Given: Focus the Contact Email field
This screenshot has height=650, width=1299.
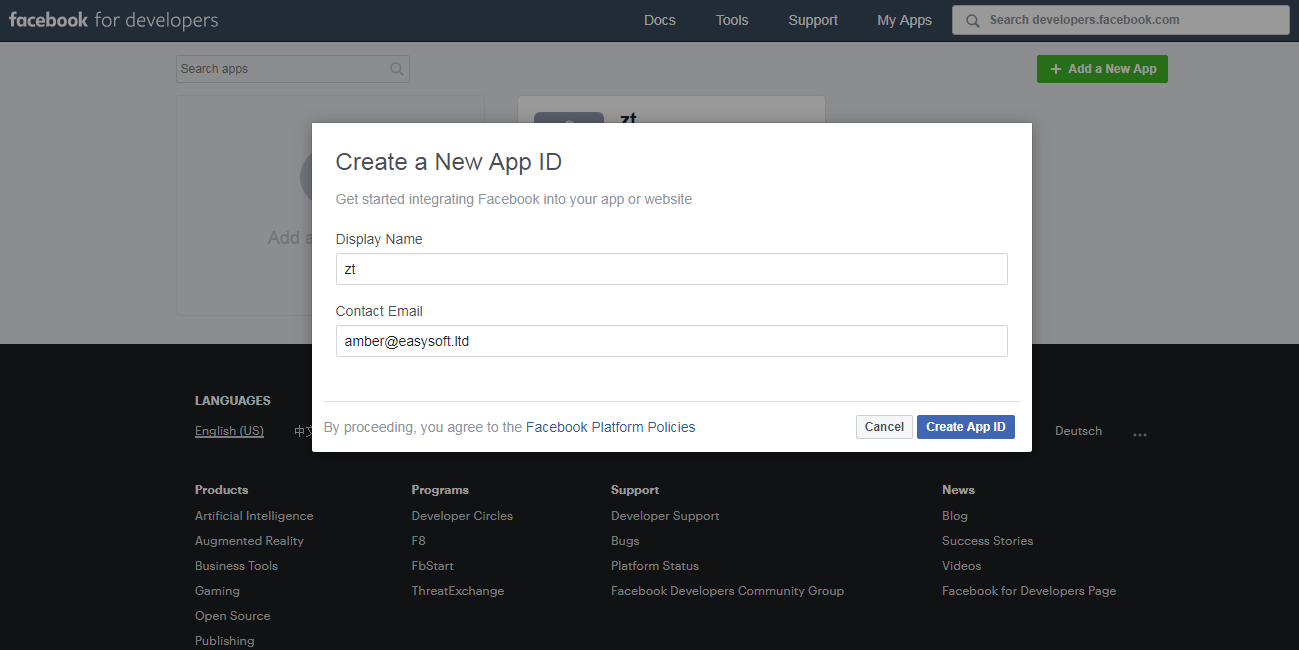Looking at the screenshot, I should pyautogui.click(x=671, y=341).
